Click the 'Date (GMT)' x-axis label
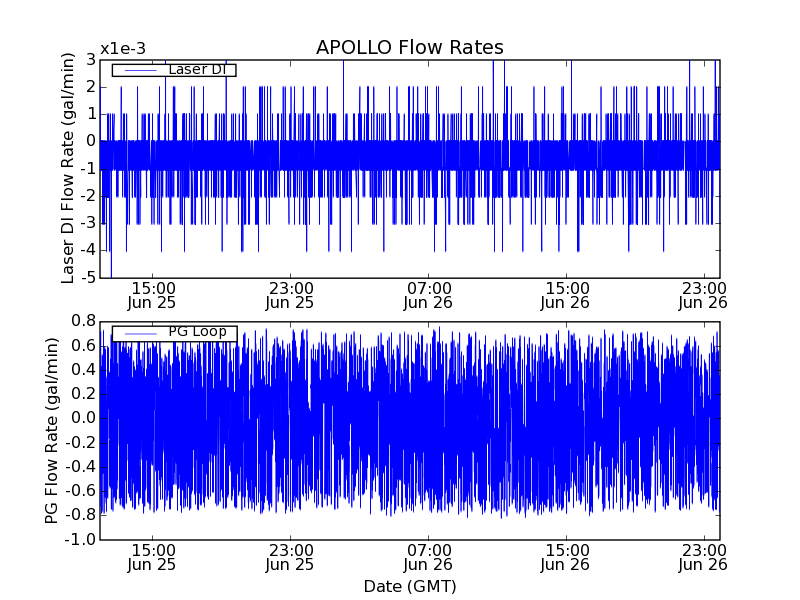The height and width of the screenshot is (600, 800). 410,586
